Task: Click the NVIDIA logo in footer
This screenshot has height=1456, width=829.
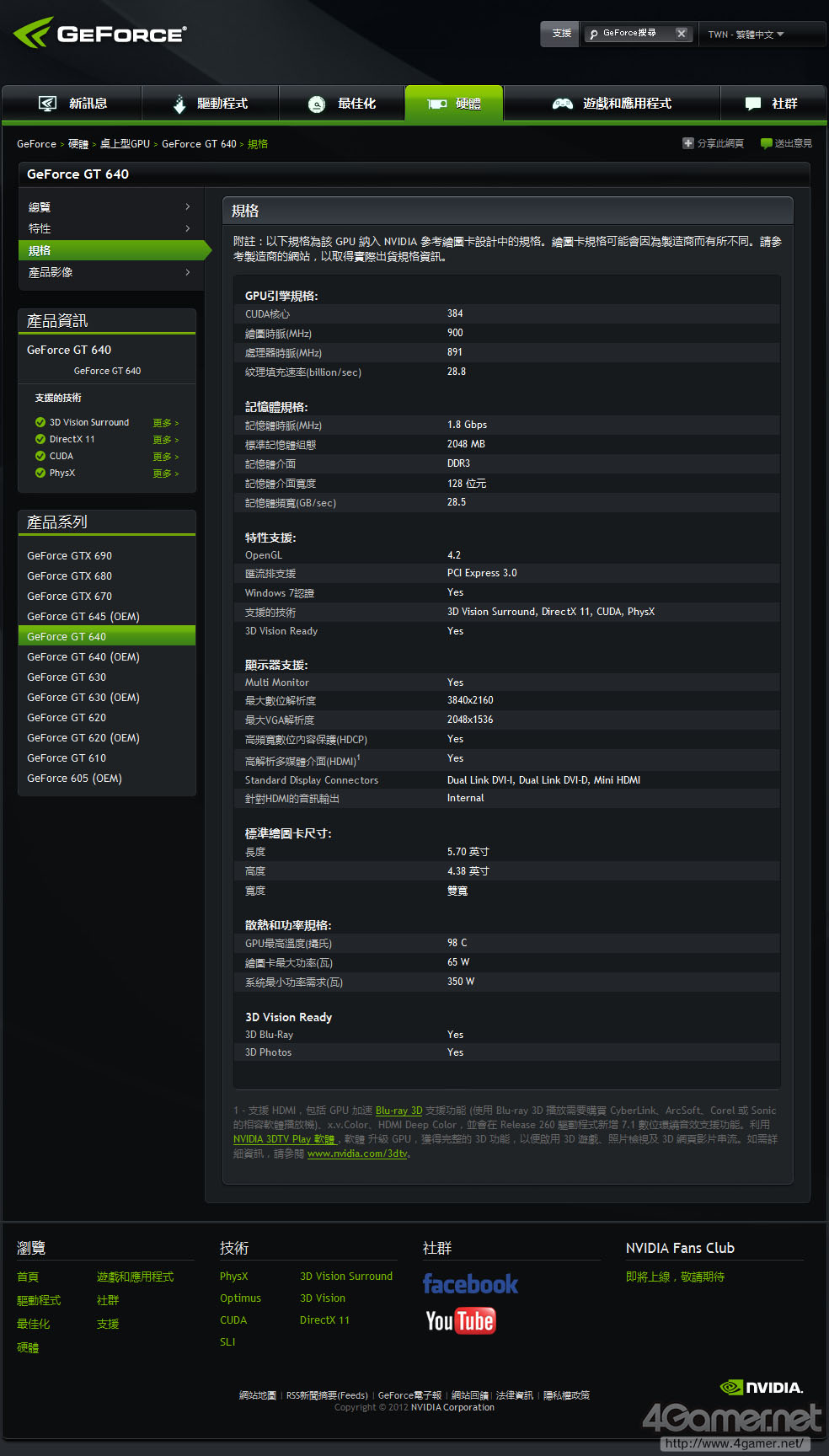Action: (x=762, y=1387)
